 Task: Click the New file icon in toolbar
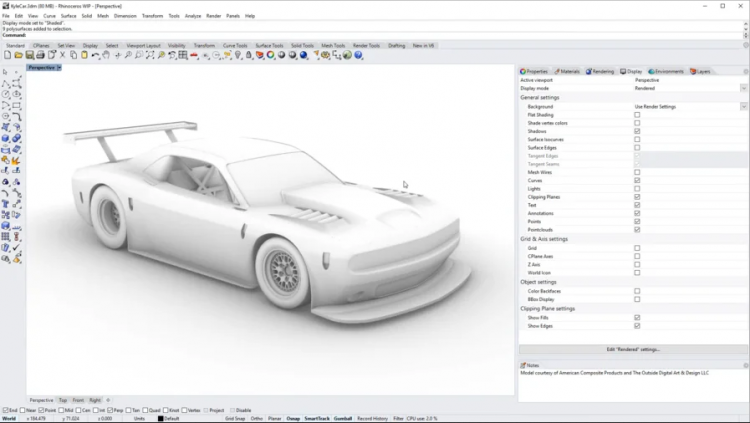click(6, 56)
